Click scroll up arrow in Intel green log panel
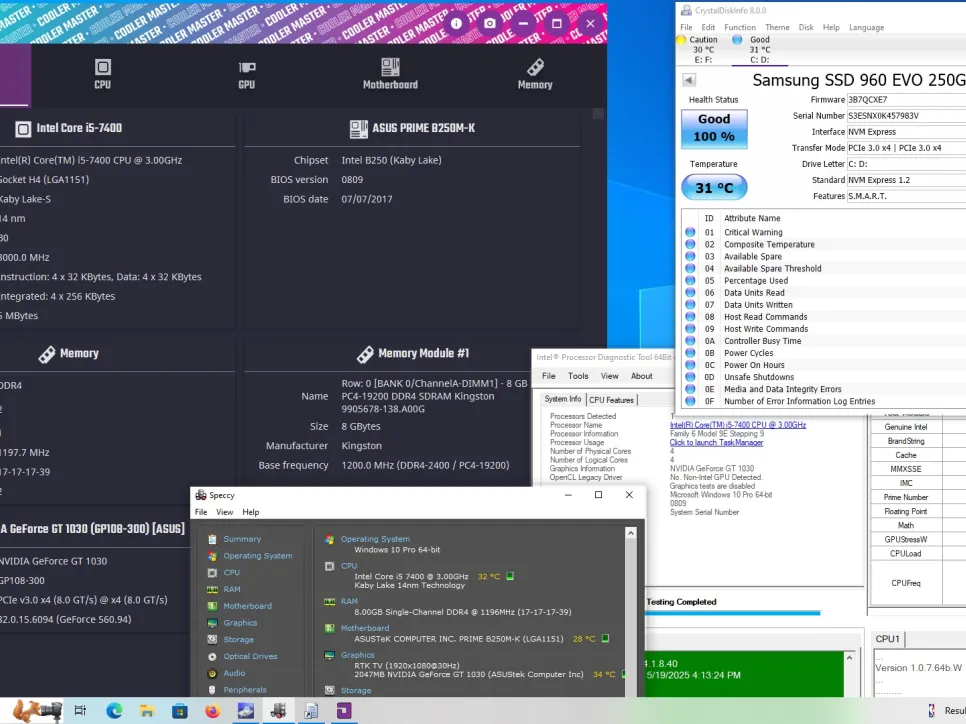The width and height of the screenshot is (966, 724). coord(850,657)
